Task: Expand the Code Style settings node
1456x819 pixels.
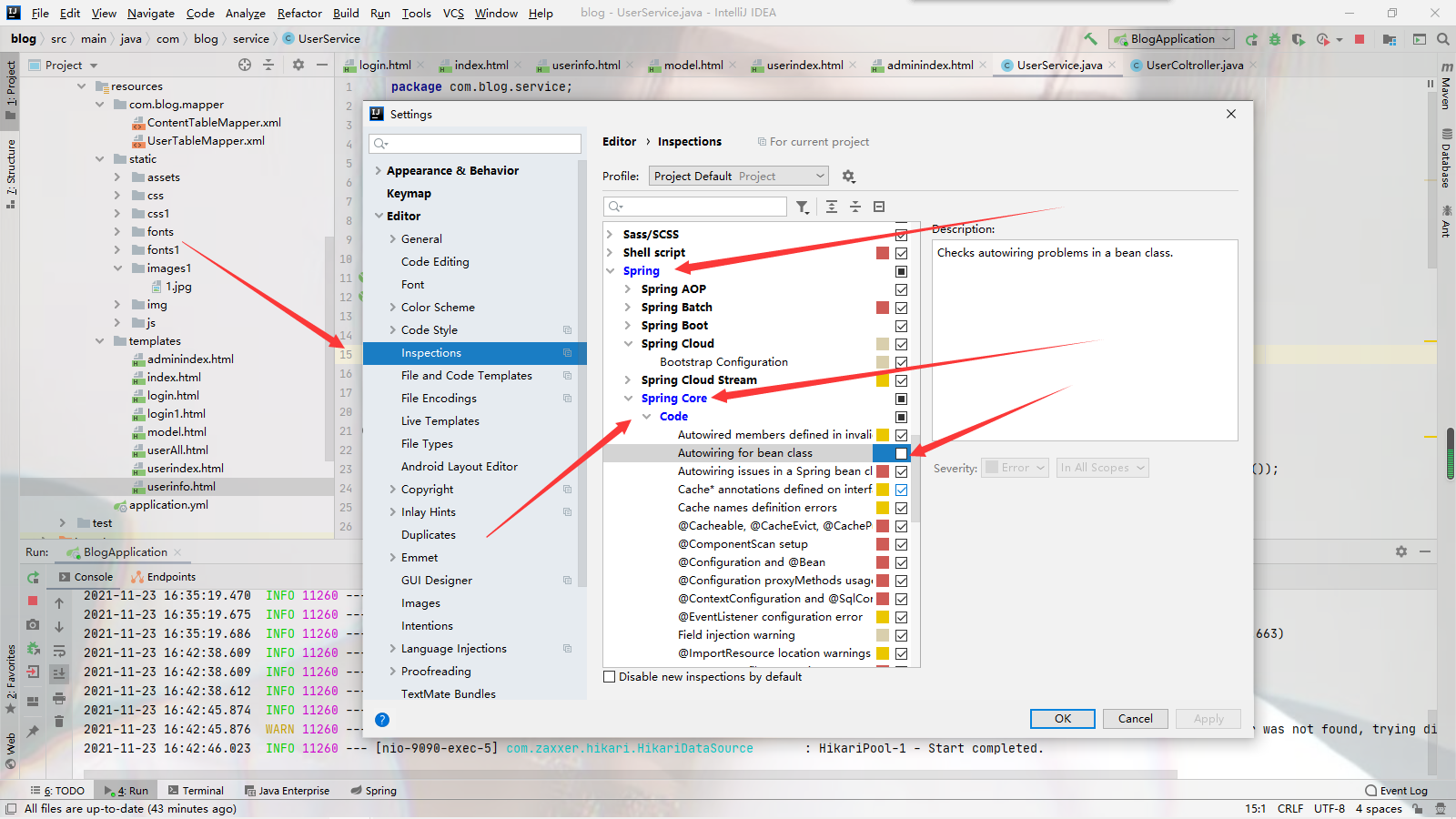Action: (393, 330)
